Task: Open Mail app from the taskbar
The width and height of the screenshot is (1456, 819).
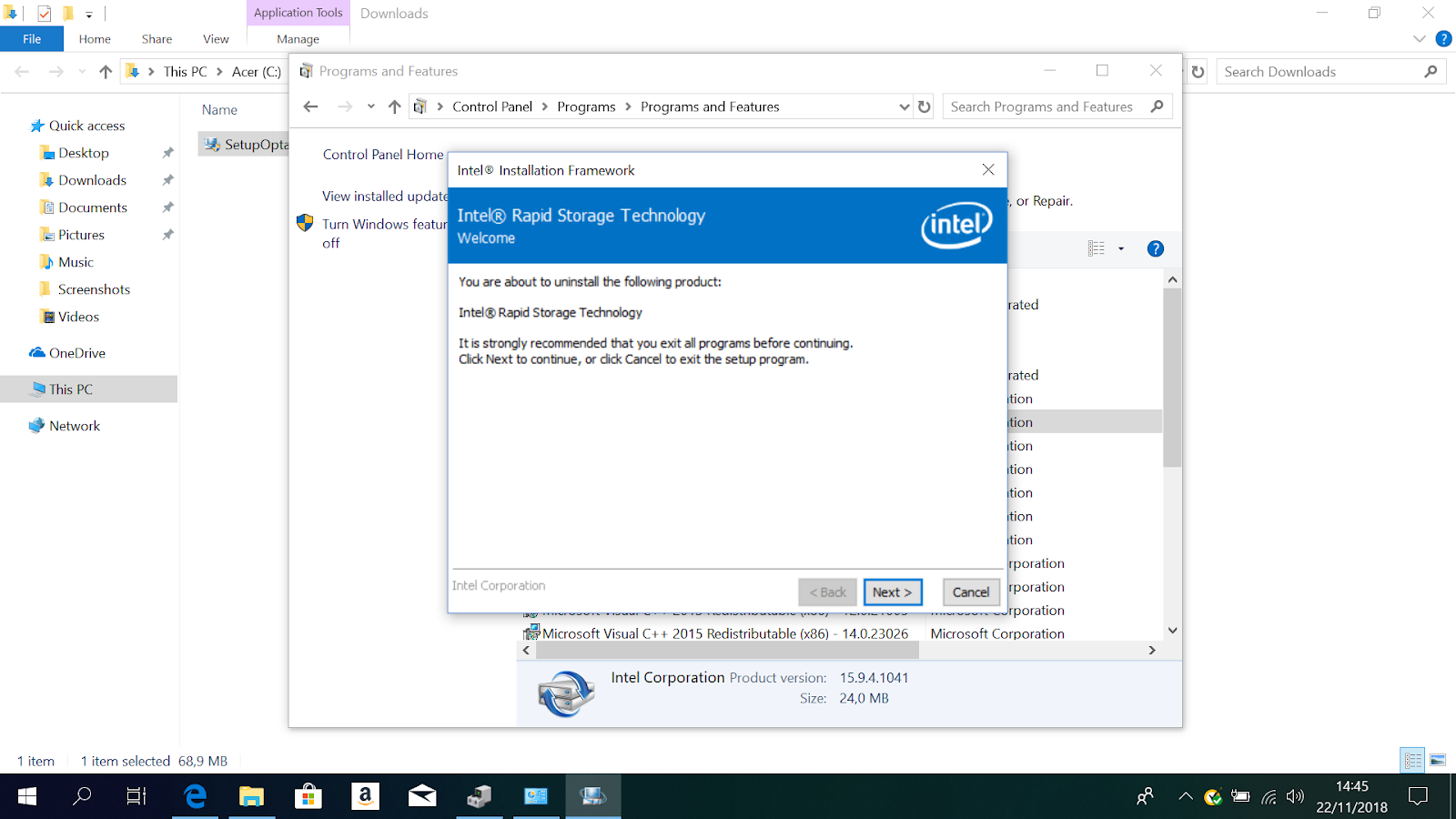Action: tap(422, 796)
